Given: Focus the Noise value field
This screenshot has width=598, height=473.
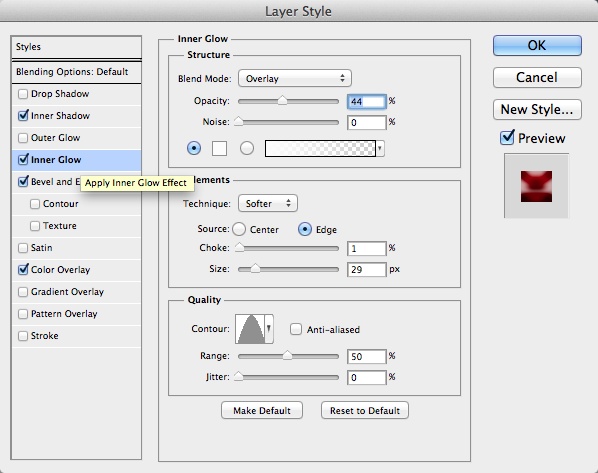Looking at the screenshot, I should [x=367, y=122].
